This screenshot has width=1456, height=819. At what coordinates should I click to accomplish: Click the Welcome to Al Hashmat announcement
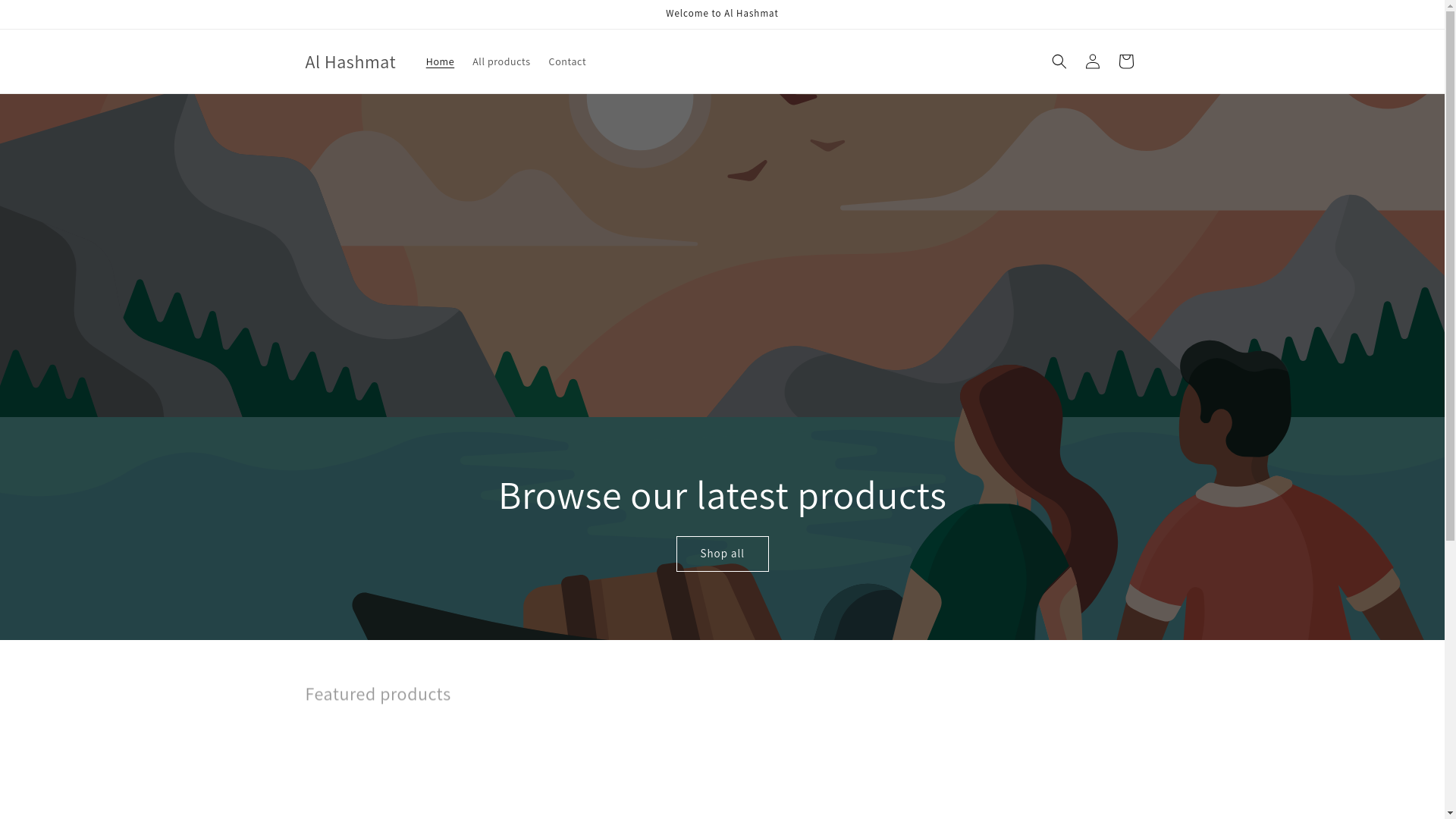point(721,14)
